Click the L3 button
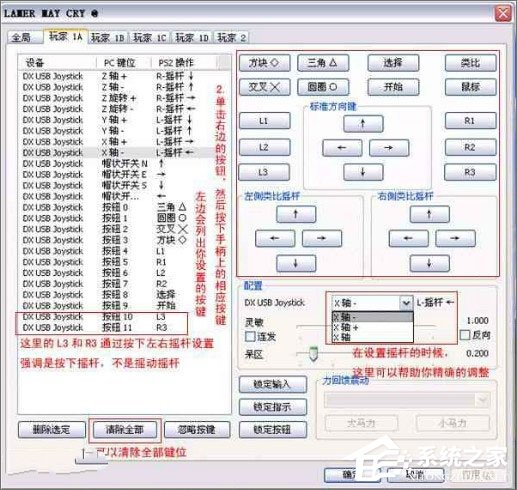 (x=264, y=172)
